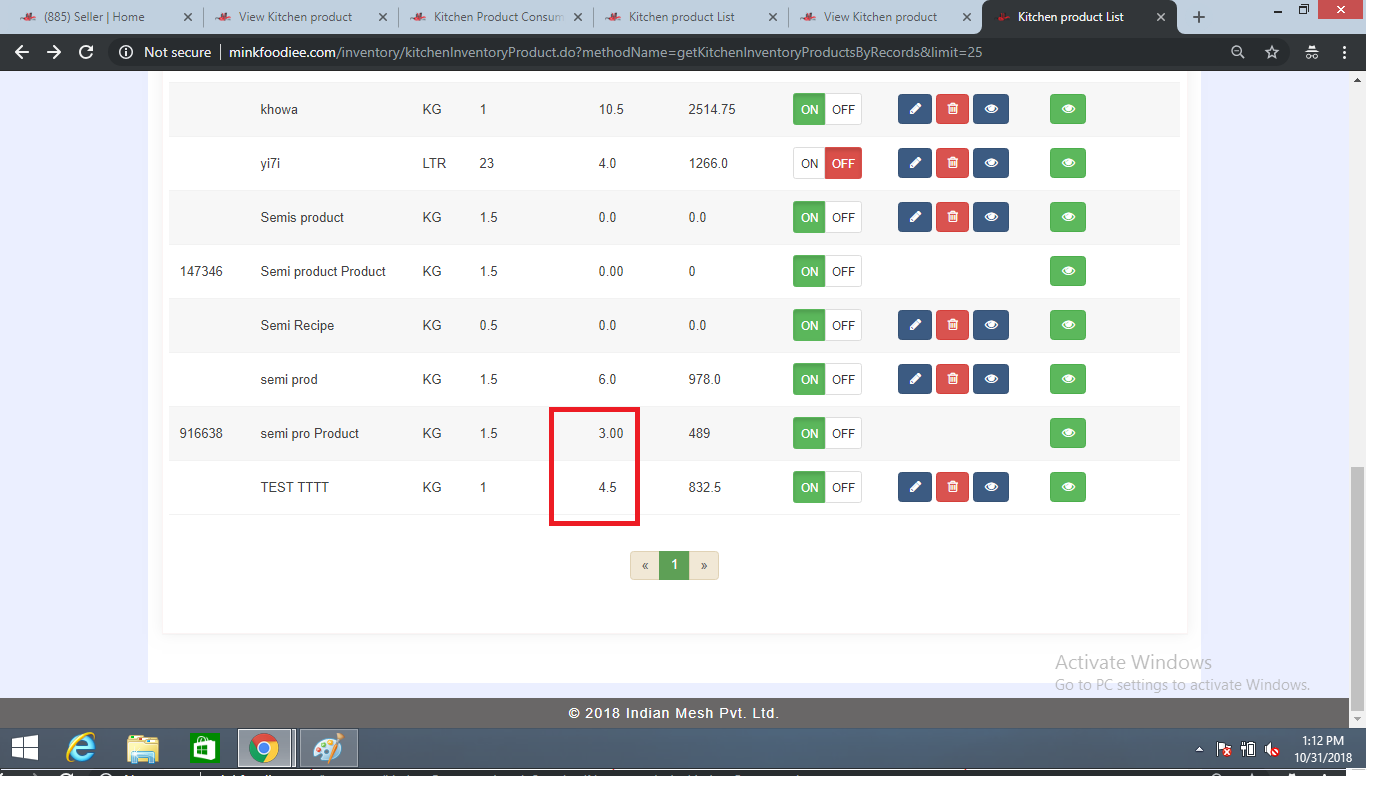Viewport: 1380px width, 796px height.
Task: Delete the Semi Recipe row
Action: click(x=952, y=325)
